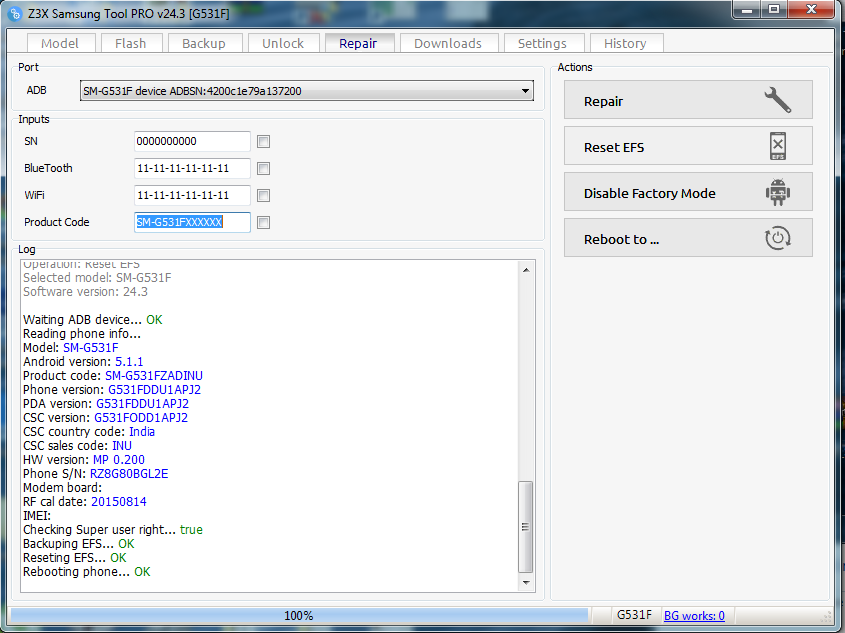
Task: Open the Downloads tab
Action: click(448, 43)
